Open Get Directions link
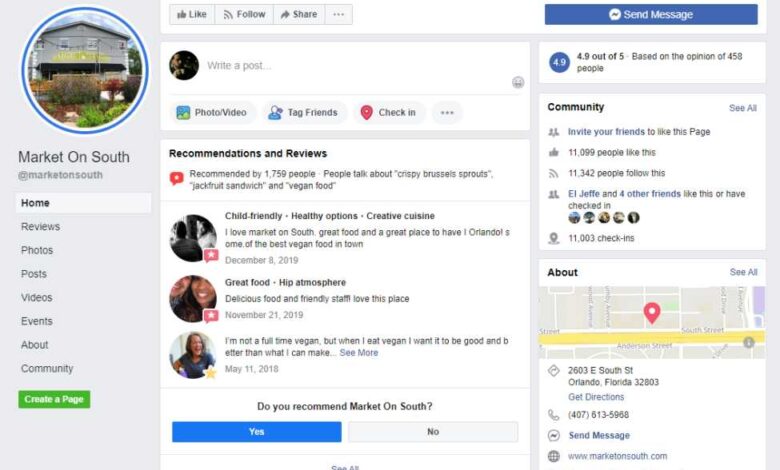This screenshot has width=780, height=470. point(596,397)
